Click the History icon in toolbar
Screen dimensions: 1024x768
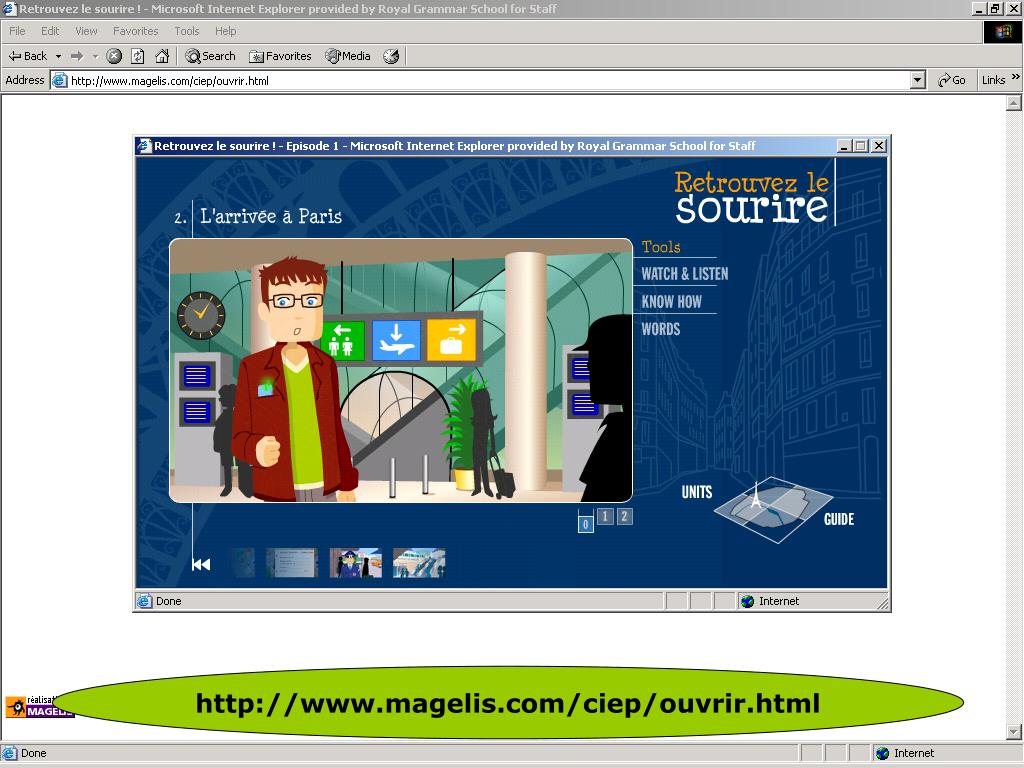click(x=391, y=56)
